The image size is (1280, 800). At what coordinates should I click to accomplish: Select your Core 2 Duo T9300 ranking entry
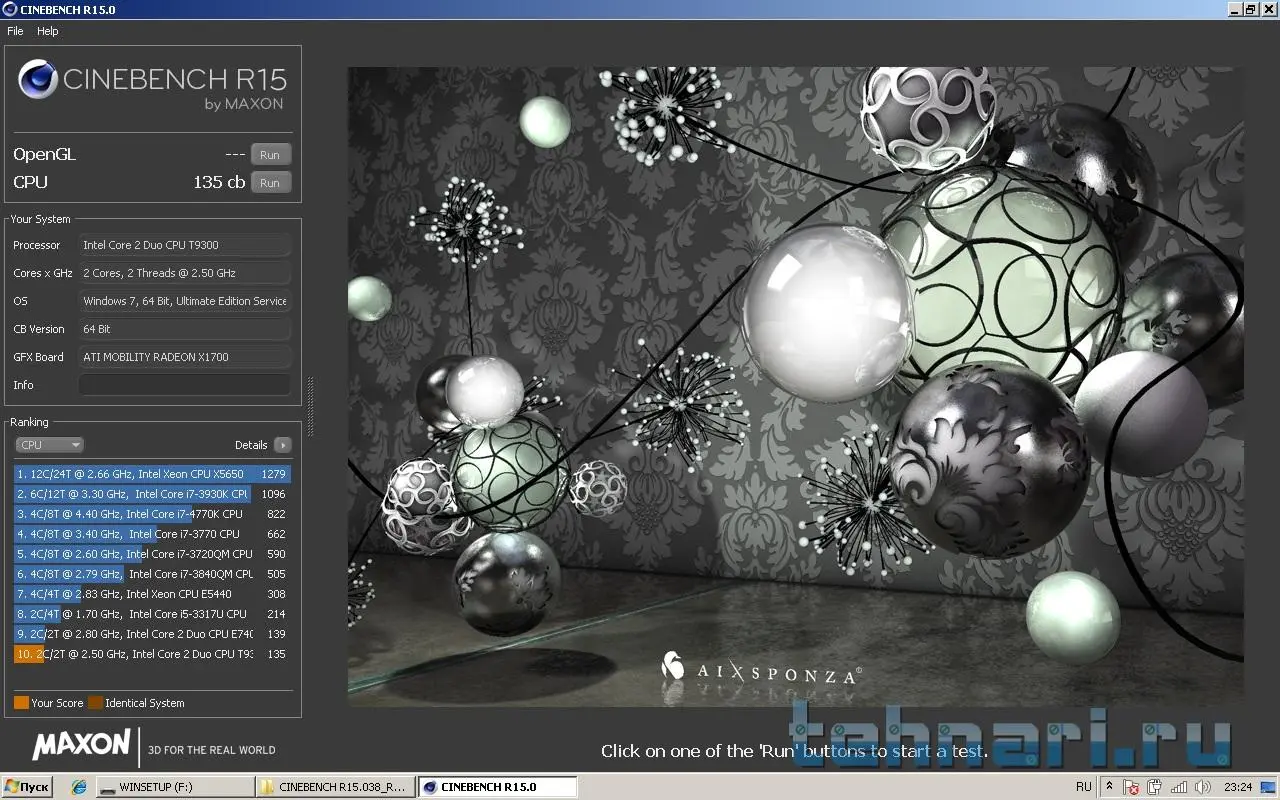point(150,654)
